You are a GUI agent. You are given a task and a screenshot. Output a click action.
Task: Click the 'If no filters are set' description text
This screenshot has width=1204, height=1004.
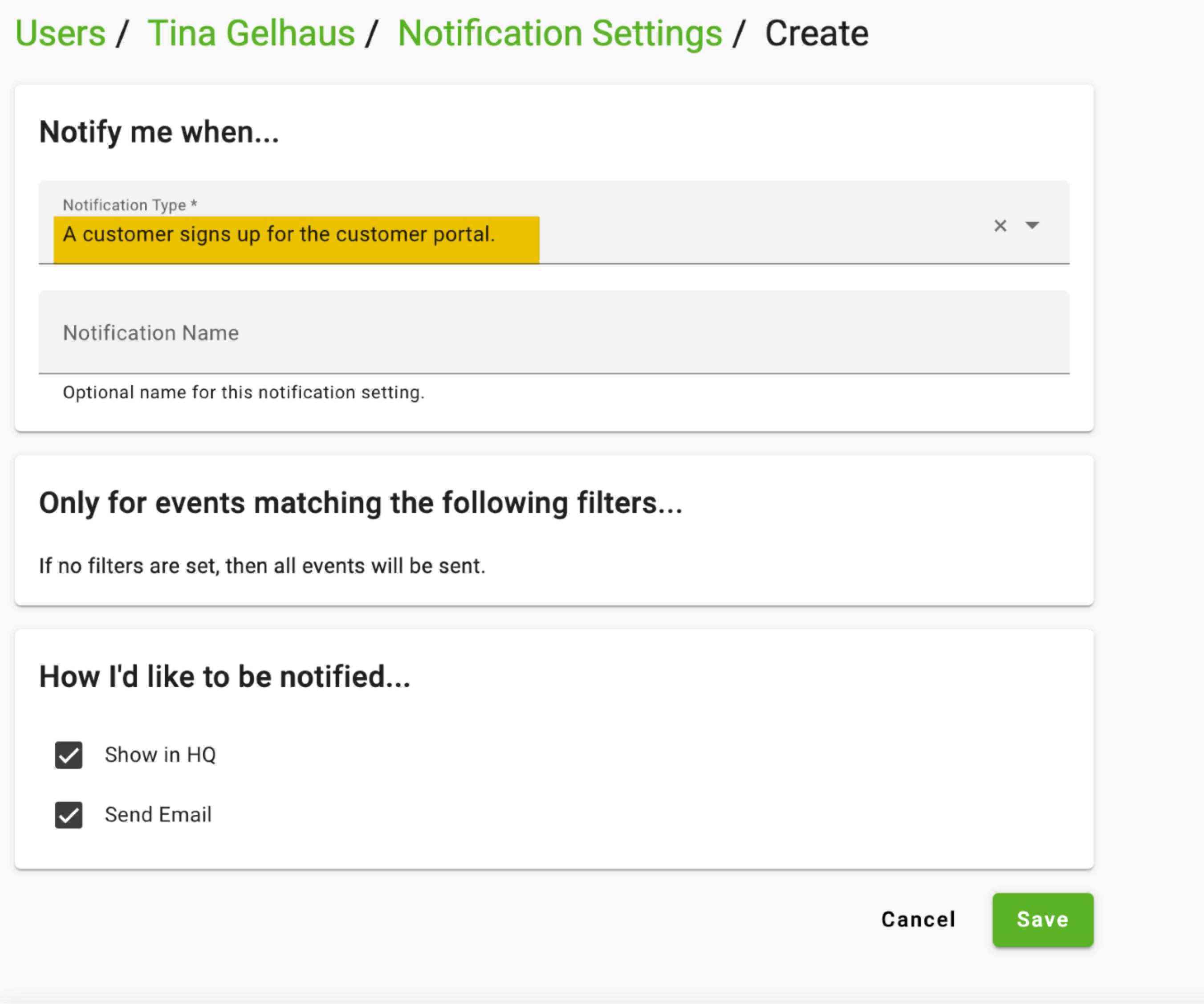point(262,566)
